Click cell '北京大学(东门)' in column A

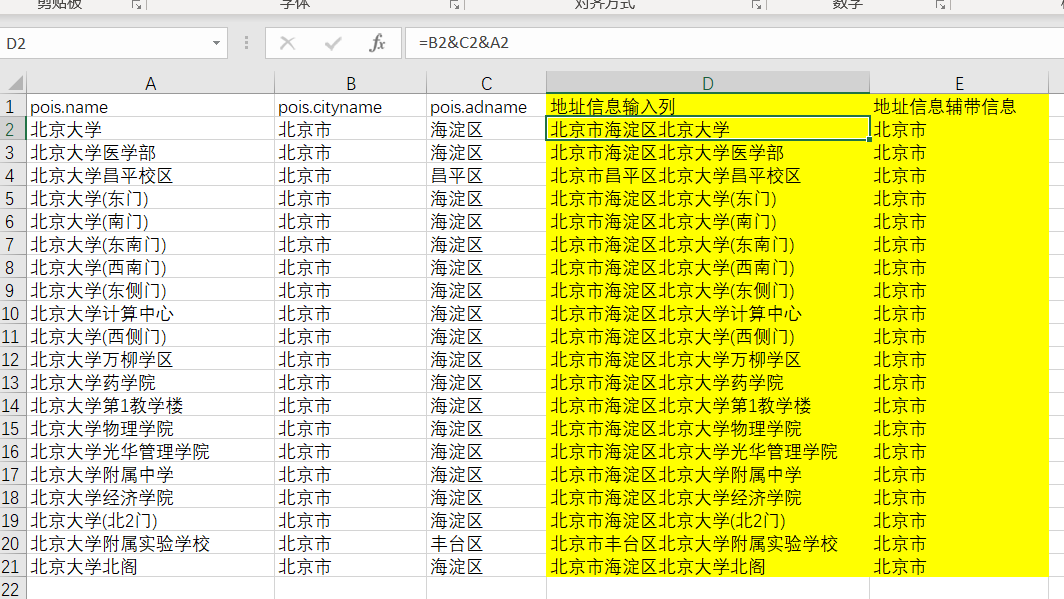151,198
